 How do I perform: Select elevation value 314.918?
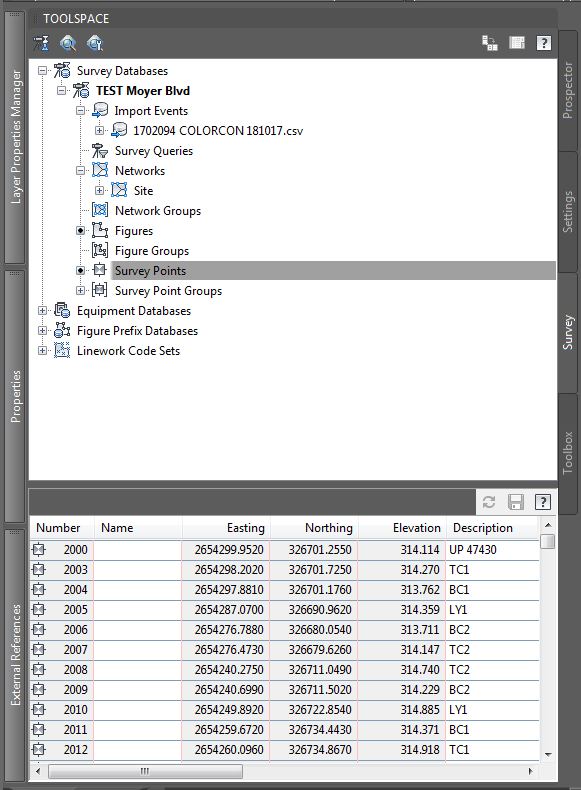pos(402,750)
